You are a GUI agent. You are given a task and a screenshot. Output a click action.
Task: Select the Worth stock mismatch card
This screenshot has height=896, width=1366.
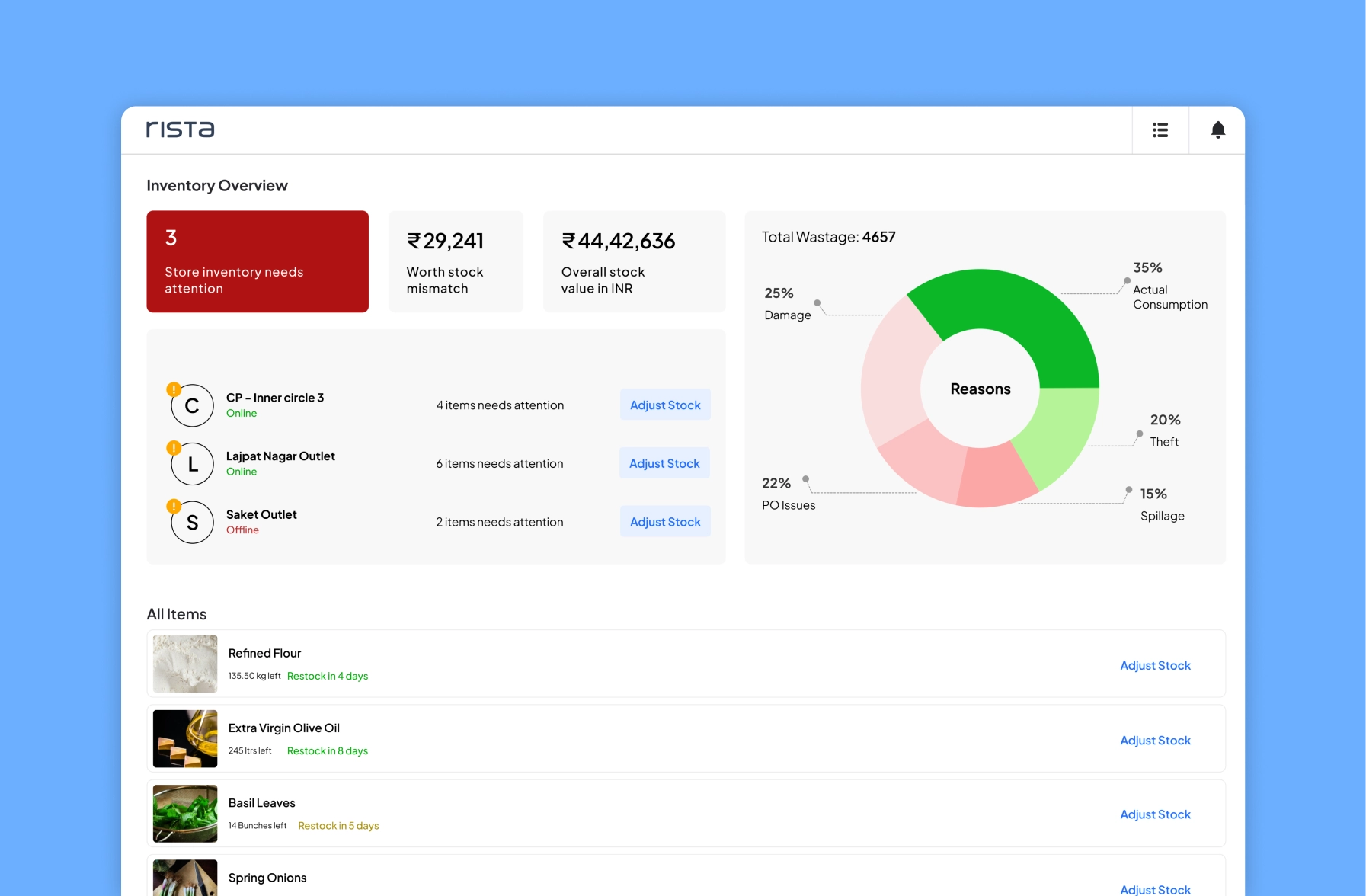(456, 261)
